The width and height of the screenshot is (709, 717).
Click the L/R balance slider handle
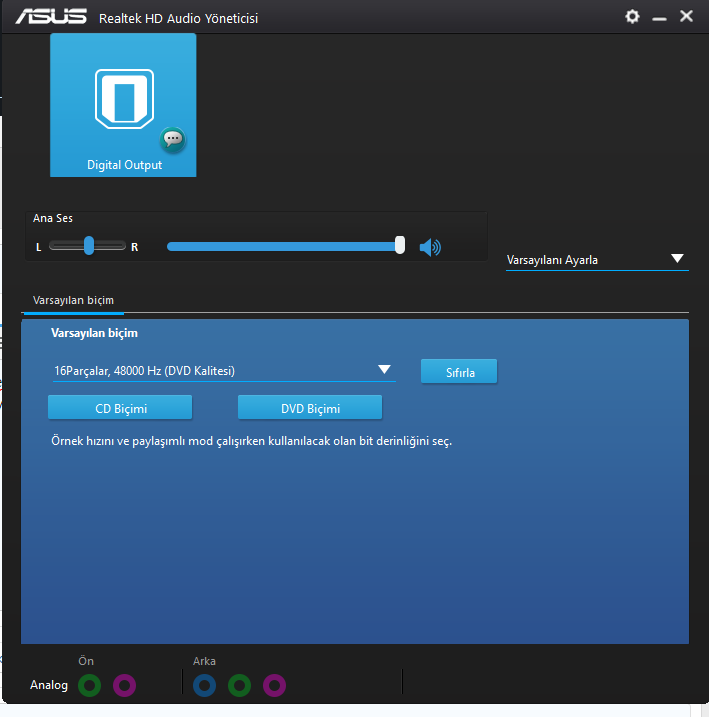click(x=89, y=246)
